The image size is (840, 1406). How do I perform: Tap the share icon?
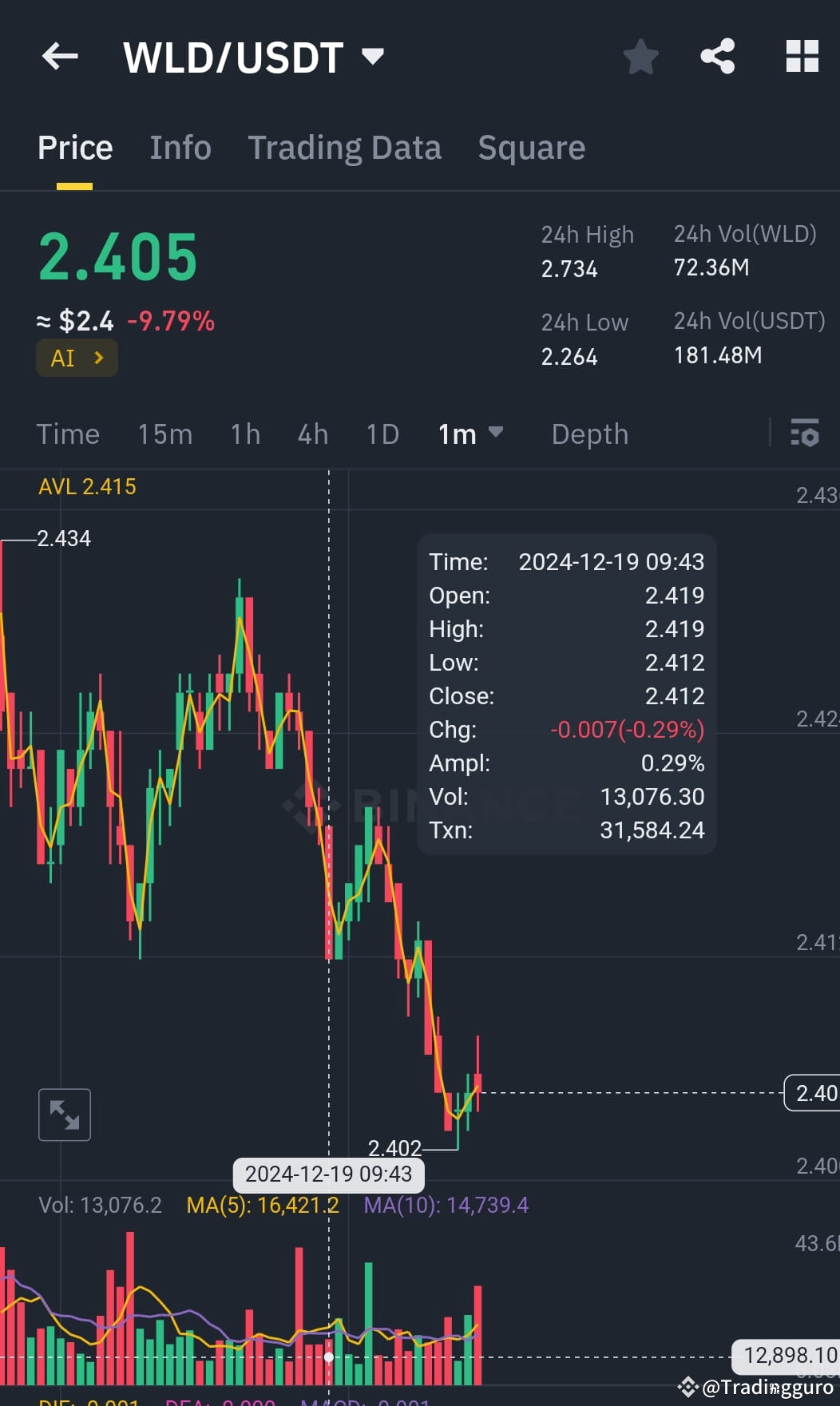(x=717, y=56)
